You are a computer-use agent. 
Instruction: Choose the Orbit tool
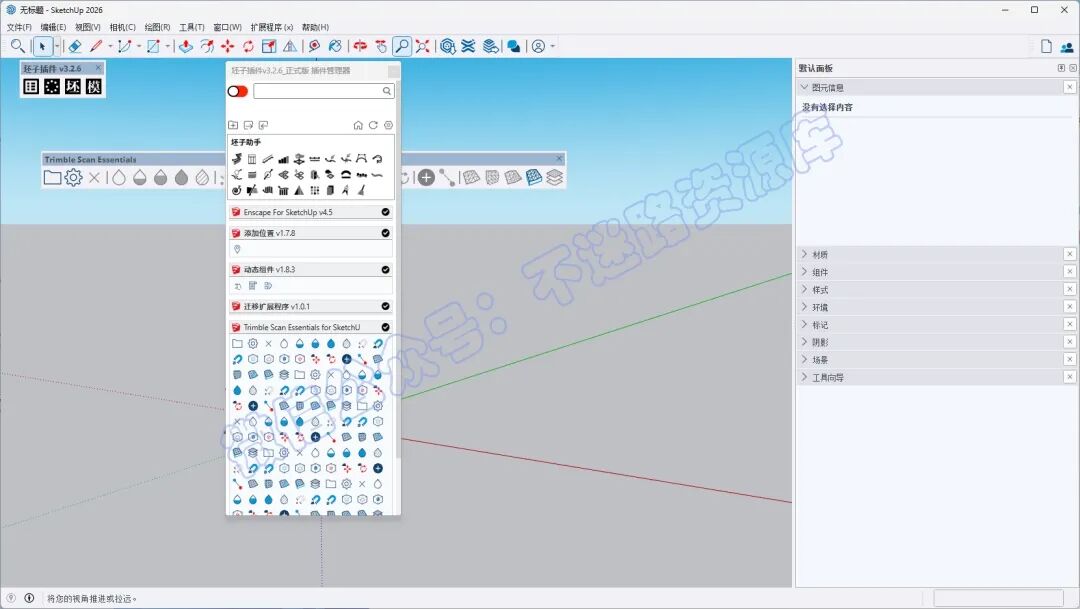point(360,46)
